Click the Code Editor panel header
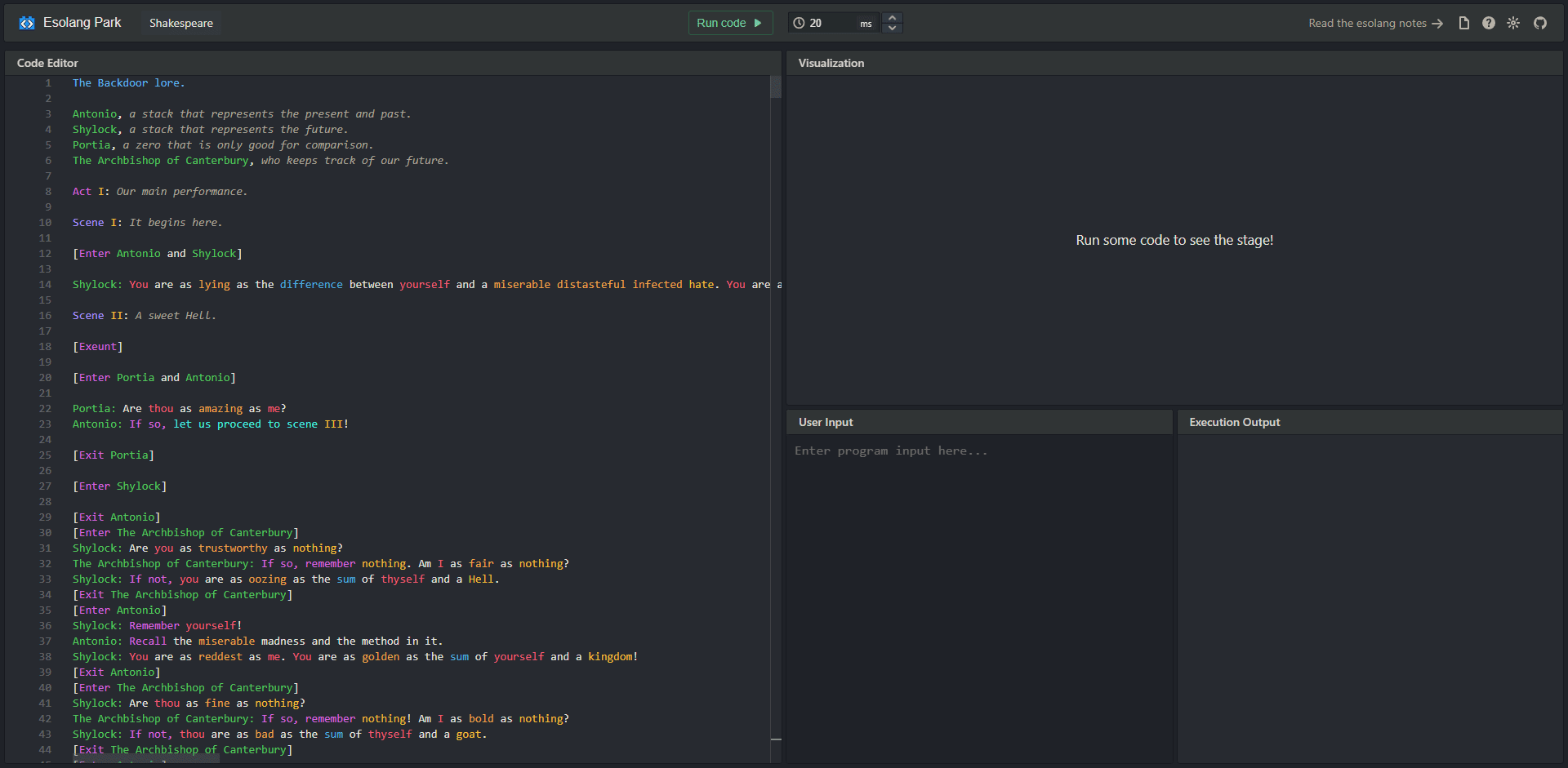This screenshot has height=768, width=1568. (x=393, y=63)
